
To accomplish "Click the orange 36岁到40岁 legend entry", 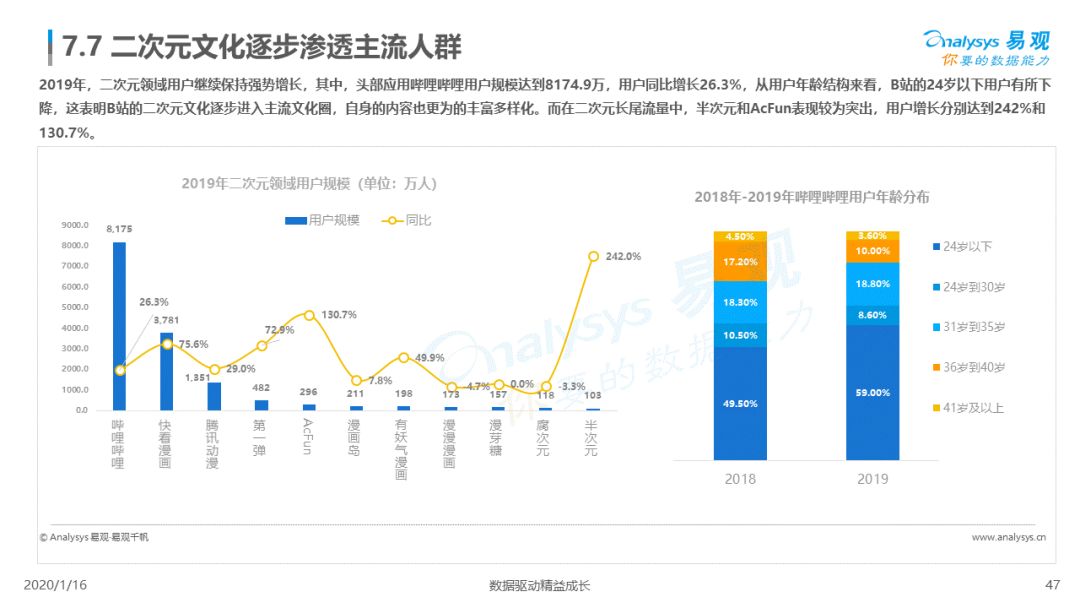I will (969, 367).
